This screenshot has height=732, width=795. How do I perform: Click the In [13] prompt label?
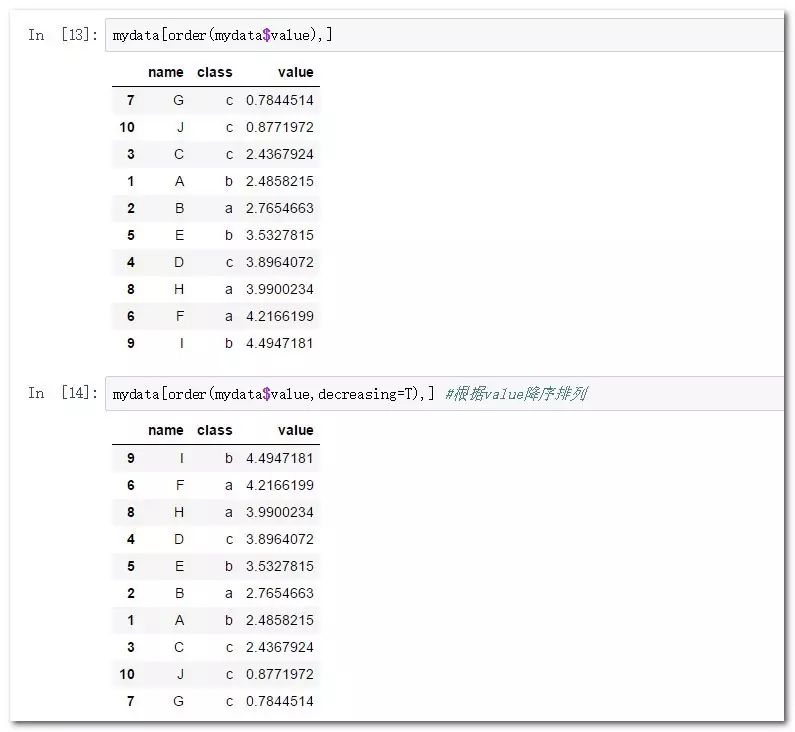pos(63,35)
